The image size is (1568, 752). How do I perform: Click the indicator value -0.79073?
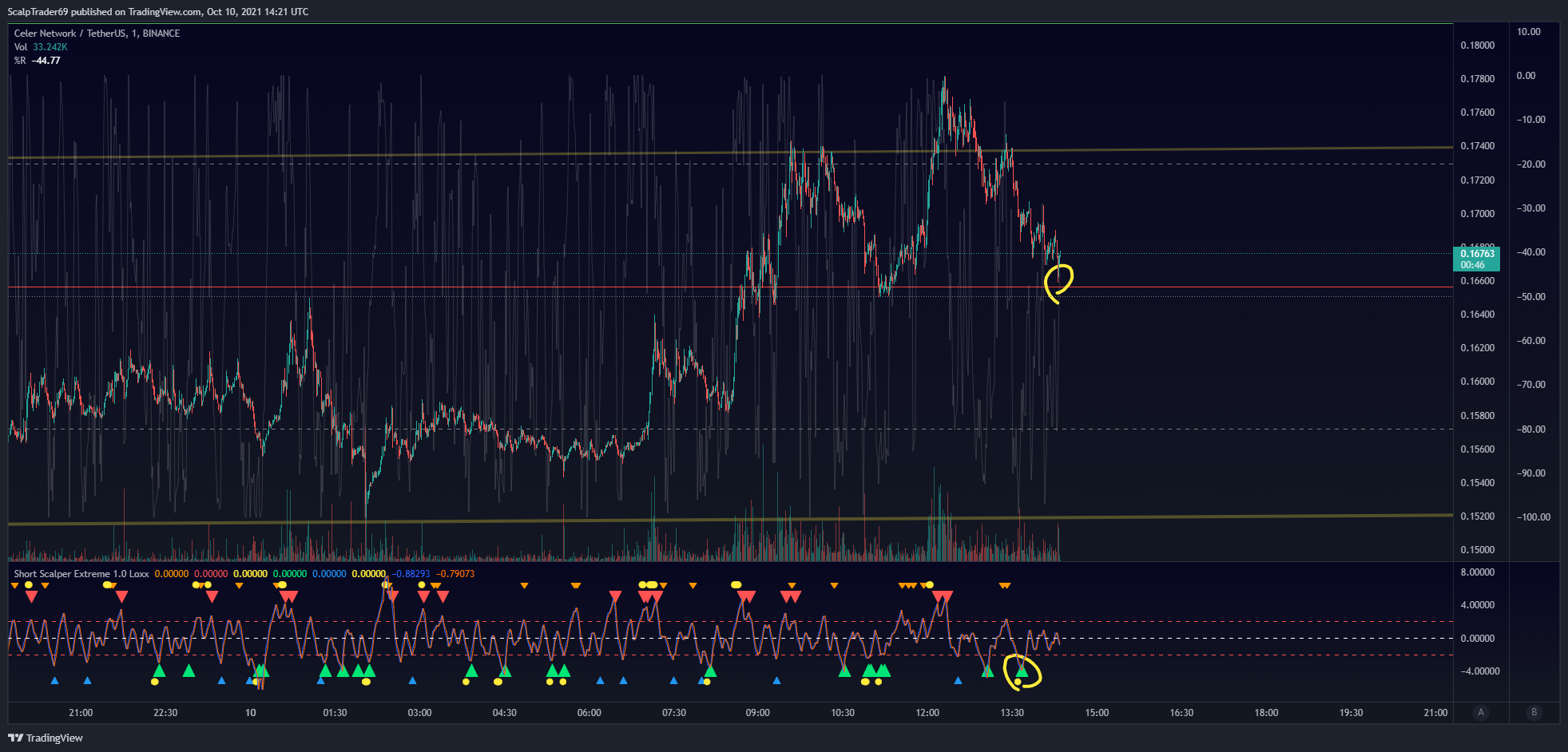[455, 574]
